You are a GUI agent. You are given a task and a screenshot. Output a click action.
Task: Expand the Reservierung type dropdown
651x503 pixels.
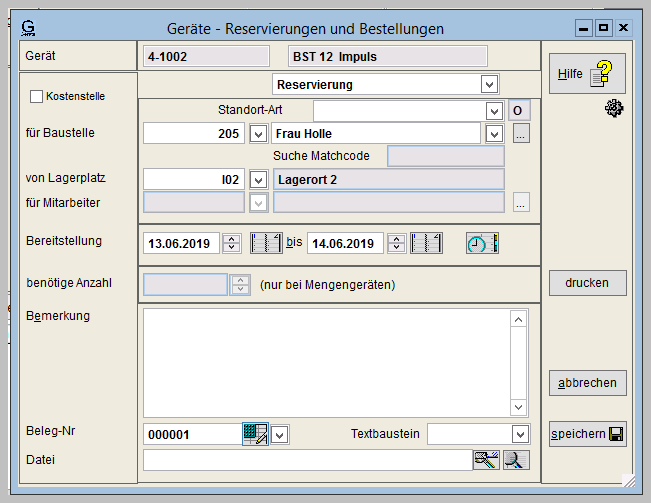(488, 84)
